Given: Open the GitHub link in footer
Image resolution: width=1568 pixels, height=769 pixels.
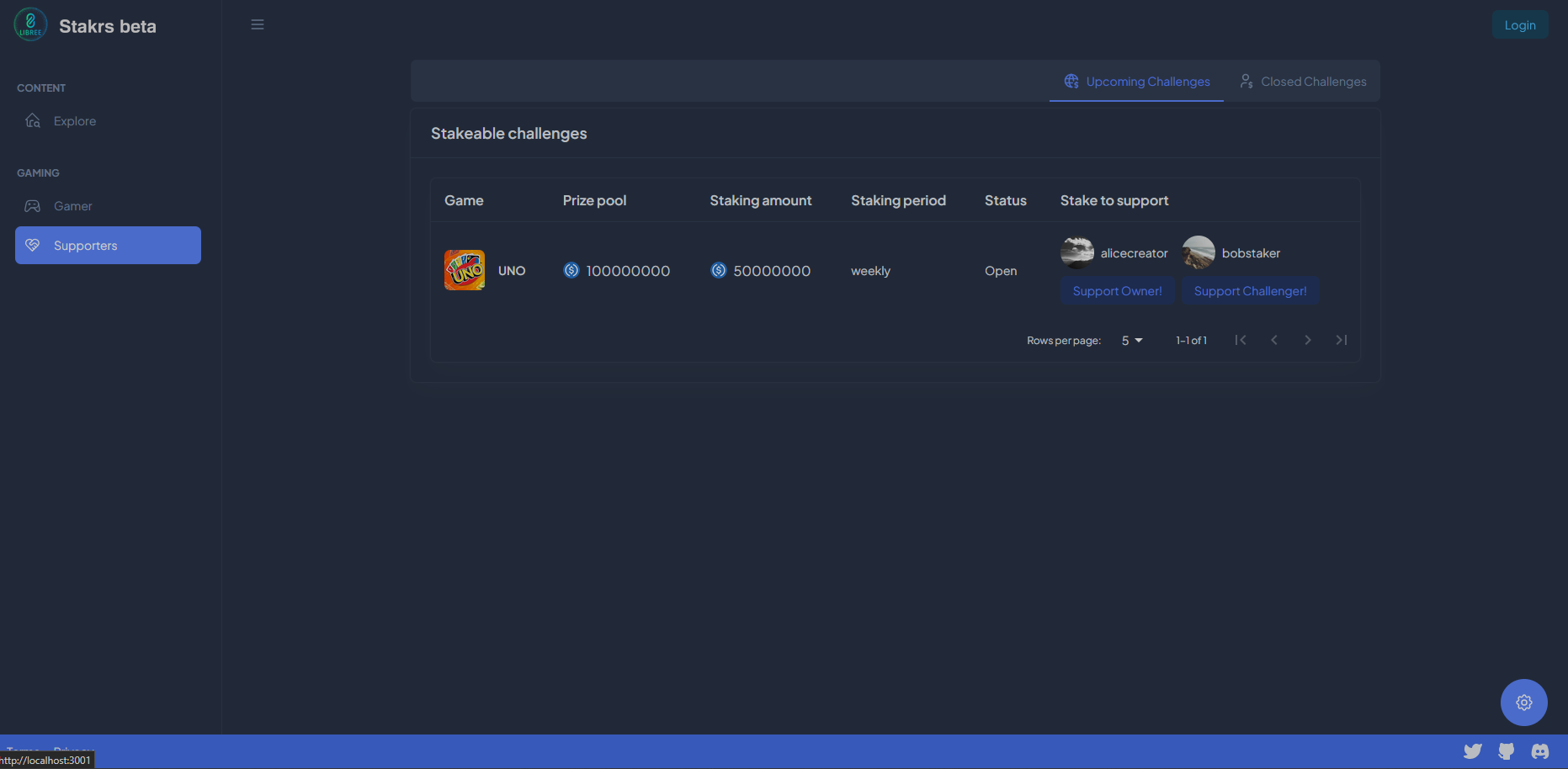Looking at the screenshot, I should [x=1507, y=751].
